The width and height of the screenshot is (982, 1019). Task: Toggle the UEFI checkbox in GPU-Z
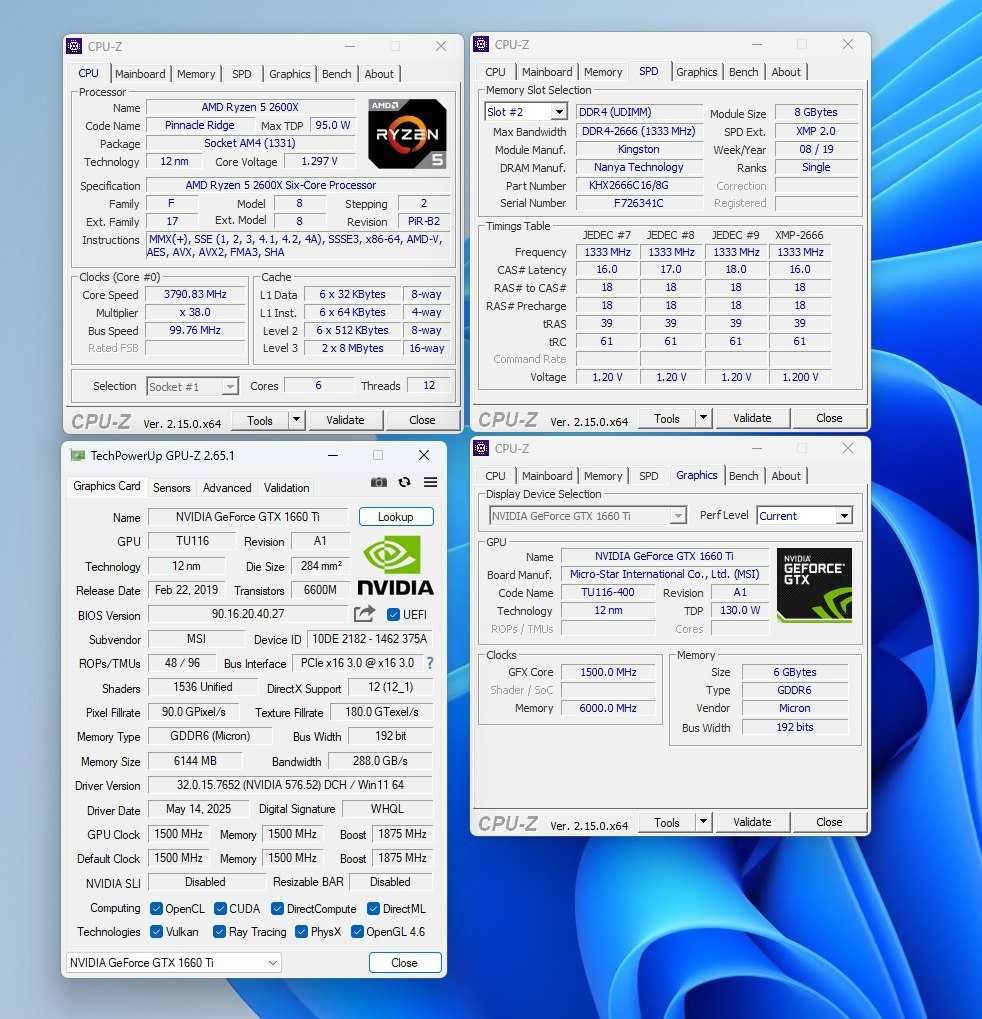(393, 614)
